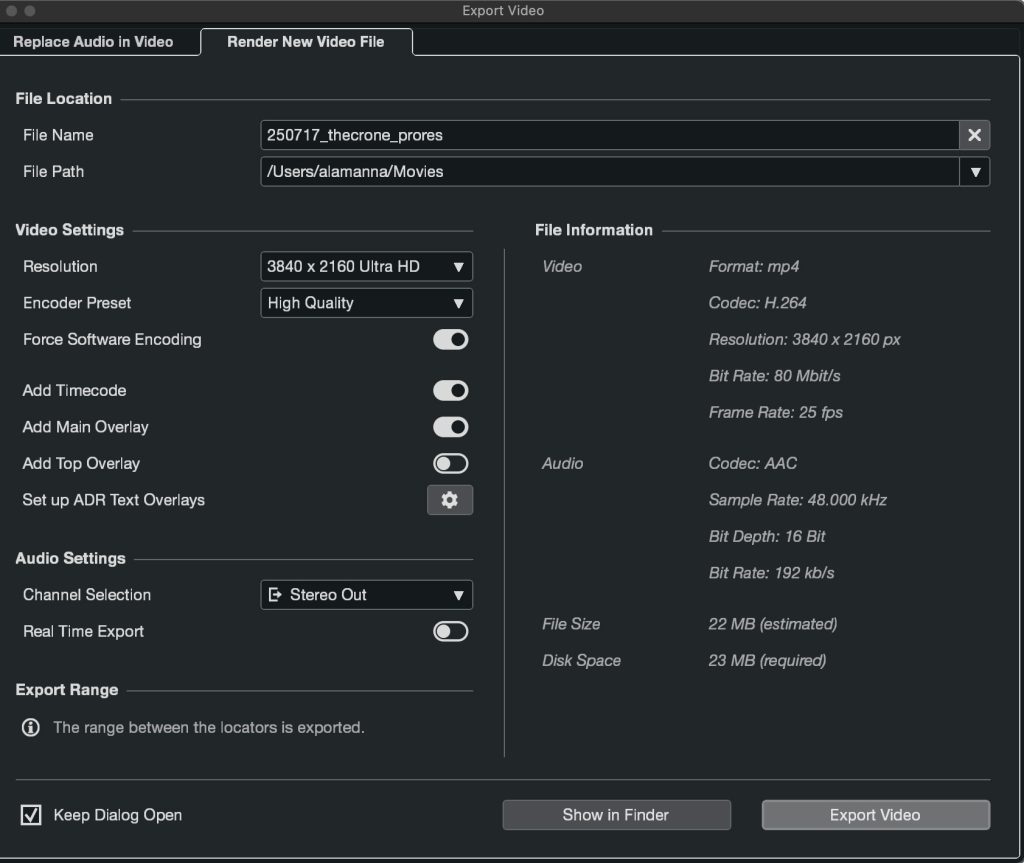Uncheck Keep Dialog Open checkbox
This screenshot has height=863, width=1024.
click(x=31, y=815)
